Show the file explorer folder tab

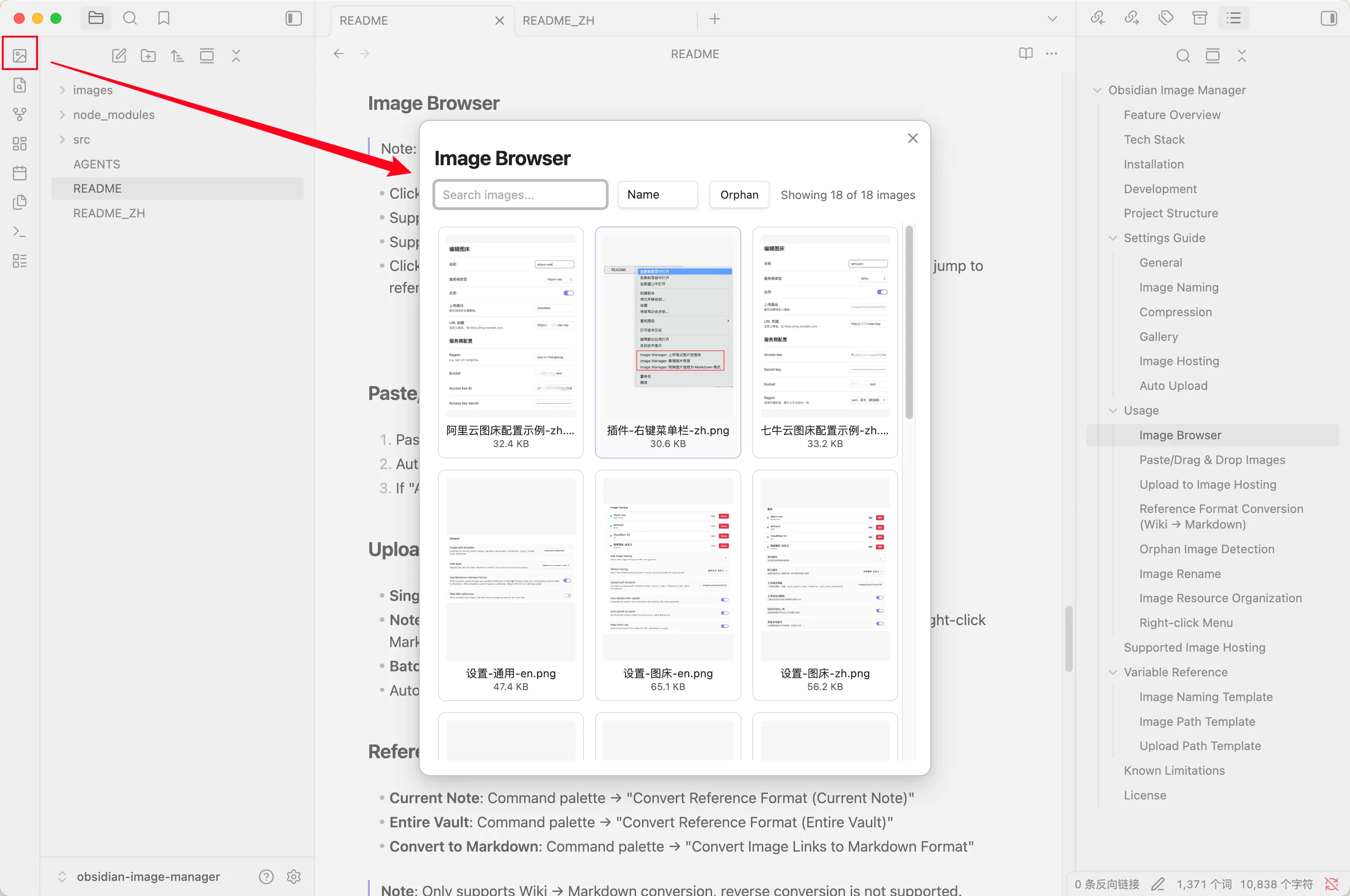(96, 18)
